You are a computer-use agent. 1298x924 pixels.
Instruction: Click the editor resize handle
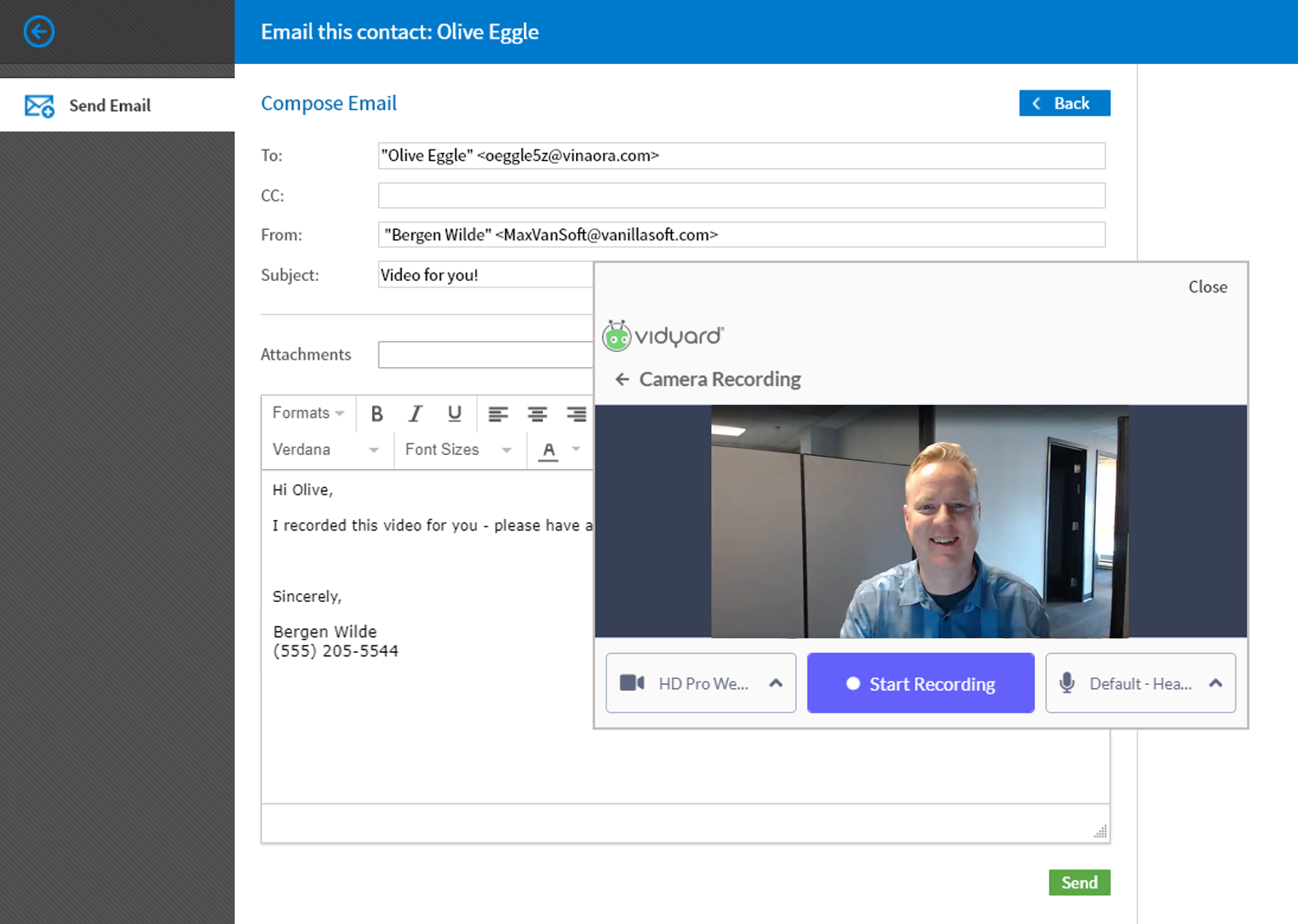(1100, 832)
